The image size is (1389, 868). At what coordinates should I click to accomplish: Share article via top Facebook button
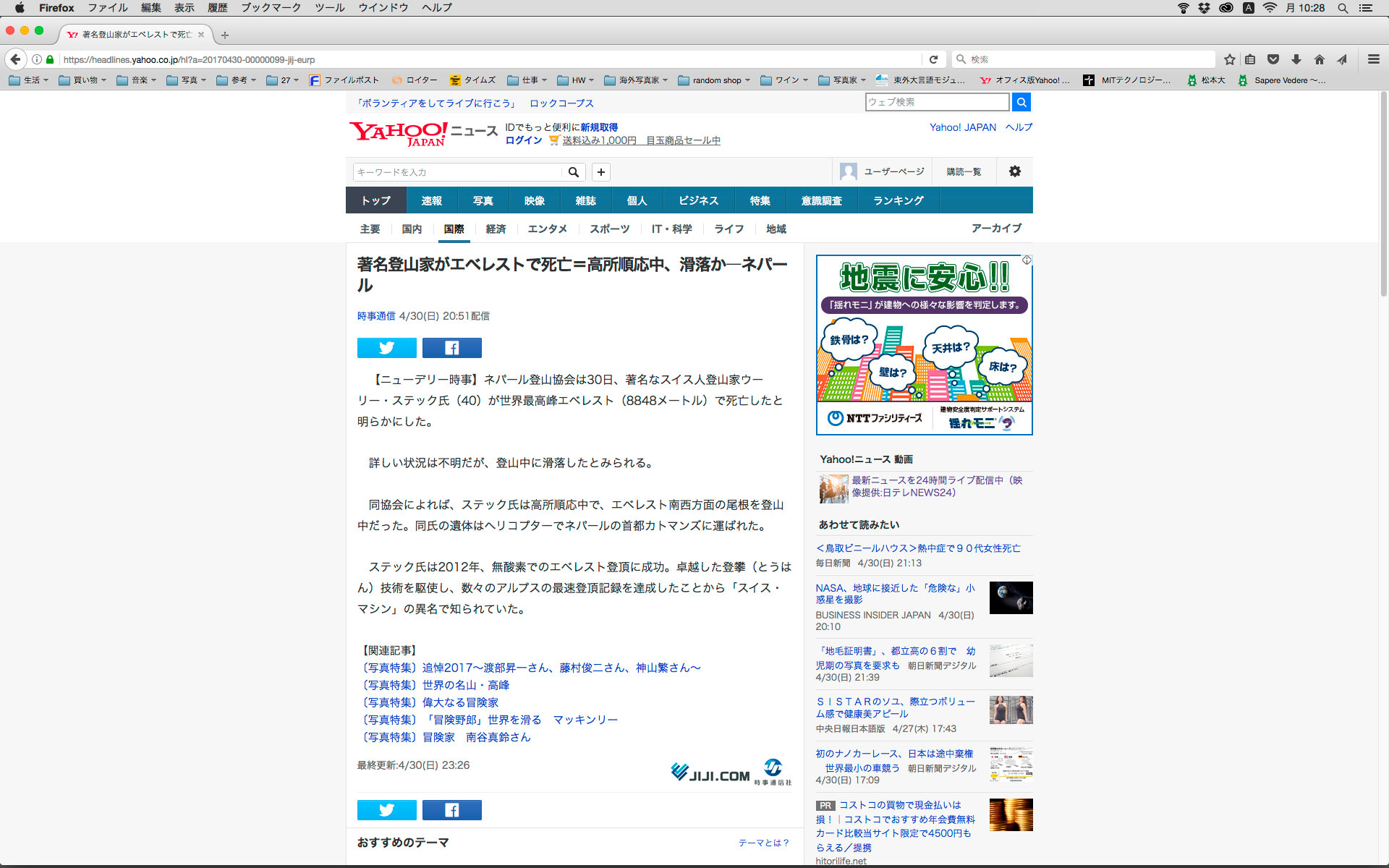click(451, 348)
